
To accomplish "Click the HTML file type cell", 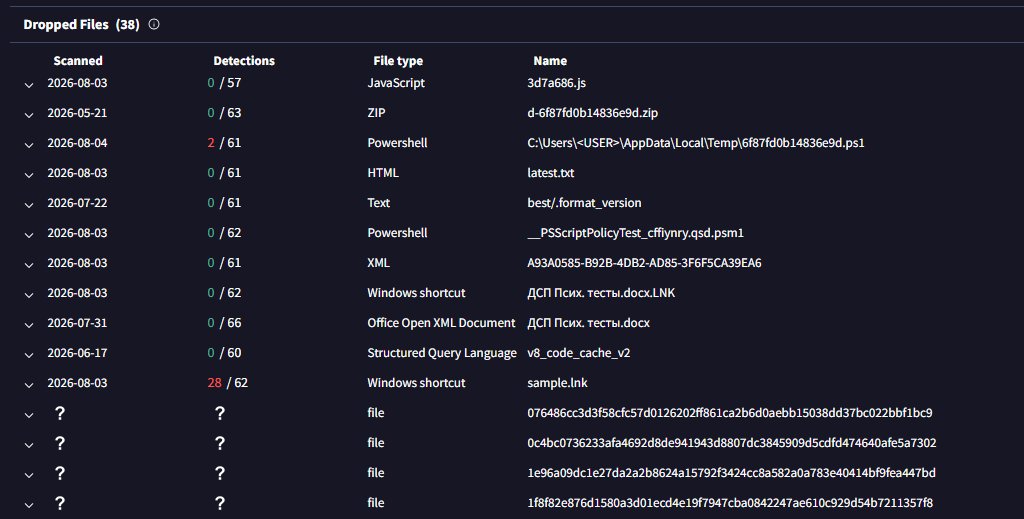I will pos(383,173).
